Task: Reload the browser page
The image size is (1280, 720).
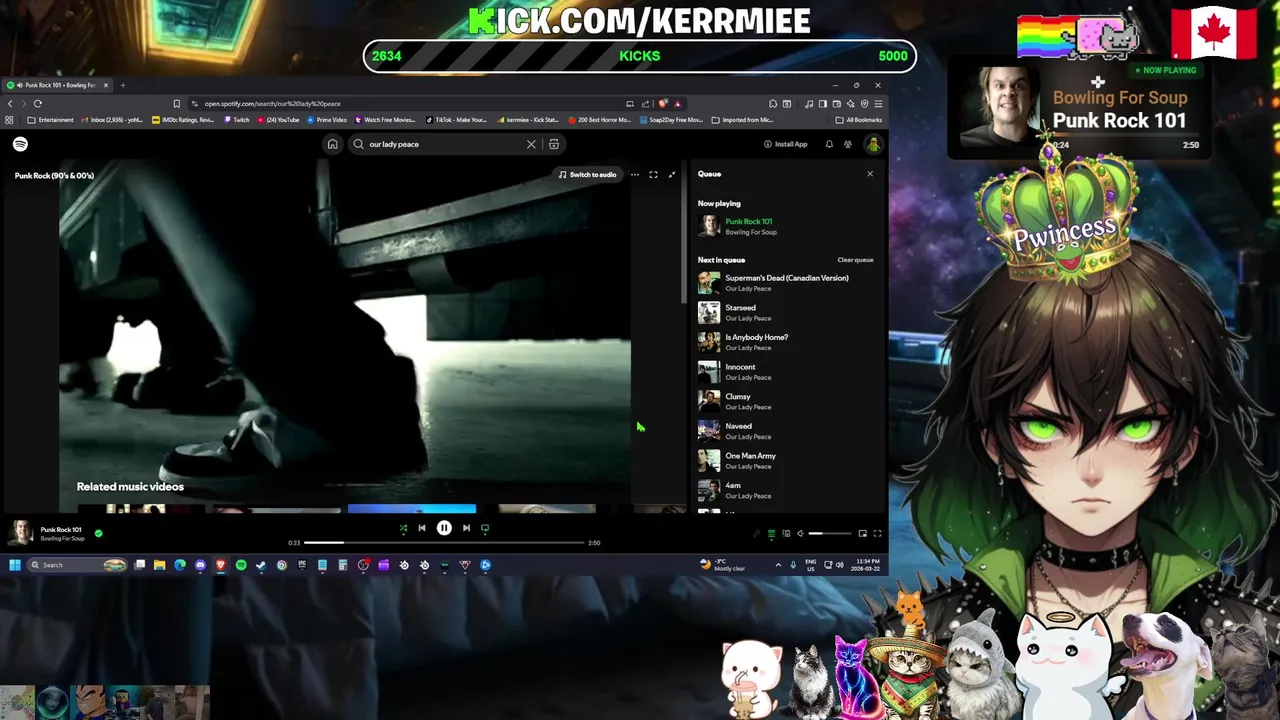Action: pos(38,103)
